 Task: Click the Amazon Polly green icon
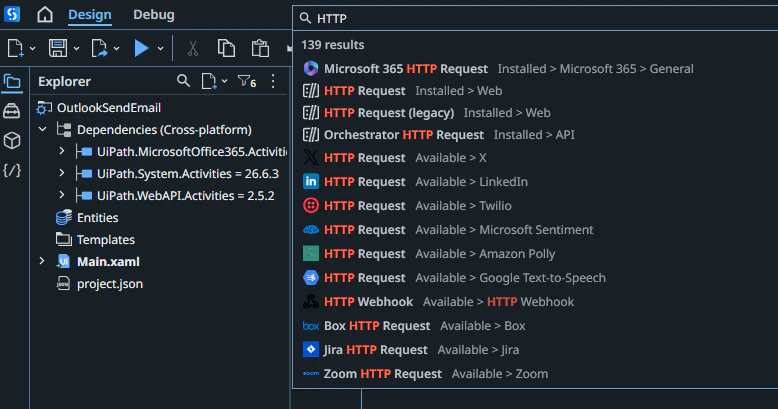[311, 253]
